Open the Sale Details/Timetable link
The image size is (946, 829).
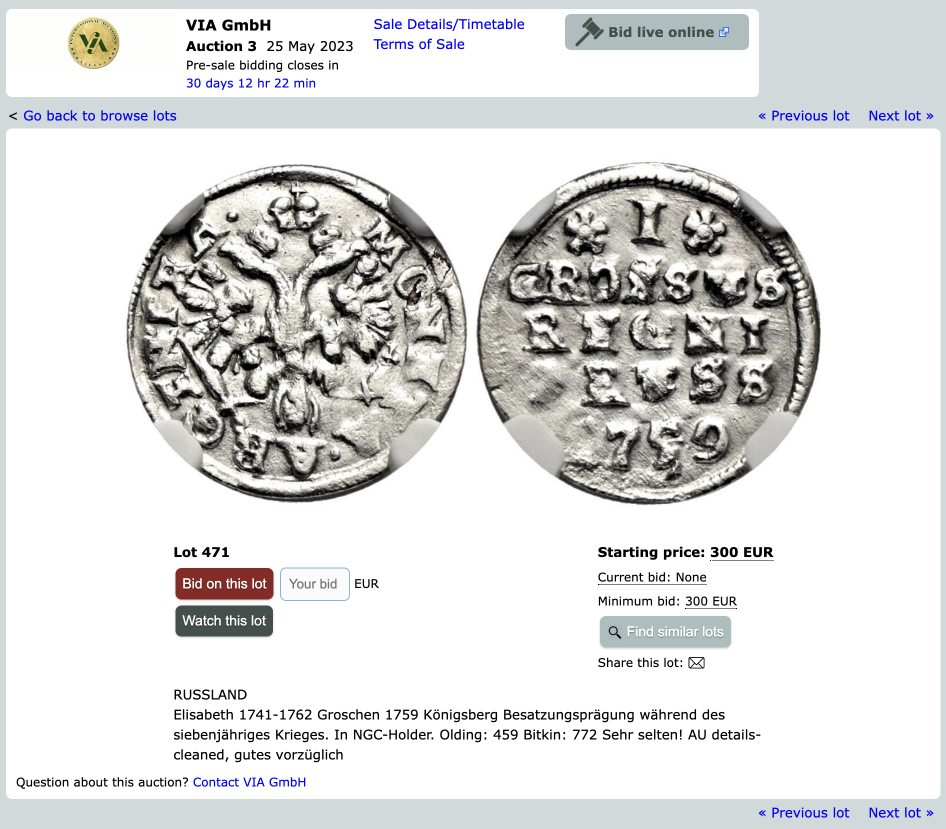click(x=449, y=24)
